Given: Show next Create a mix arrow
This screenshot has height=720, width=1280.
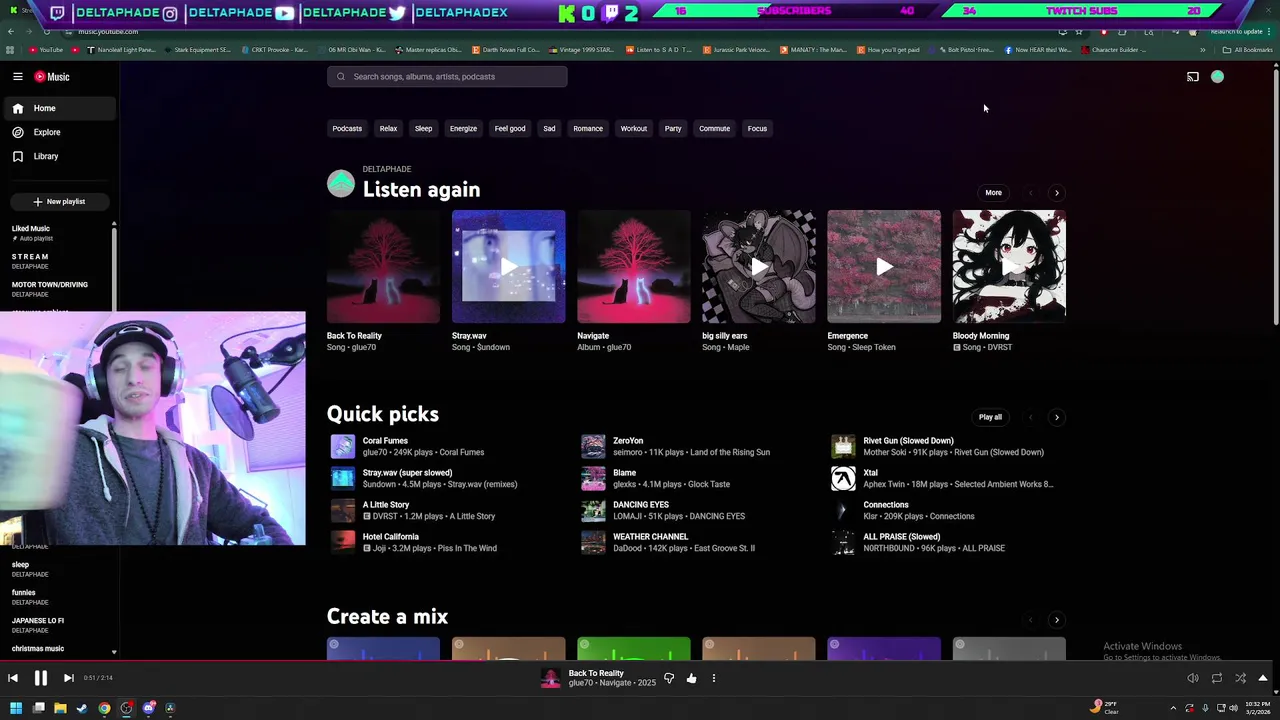Looking at the screenshot, I should pyautogui.click(x=1057, y=620).
